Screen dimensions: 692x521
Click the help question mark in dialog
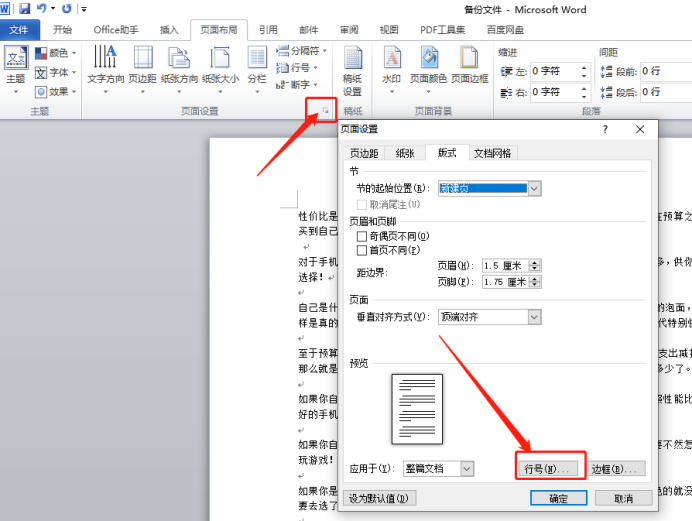(606, 129)
